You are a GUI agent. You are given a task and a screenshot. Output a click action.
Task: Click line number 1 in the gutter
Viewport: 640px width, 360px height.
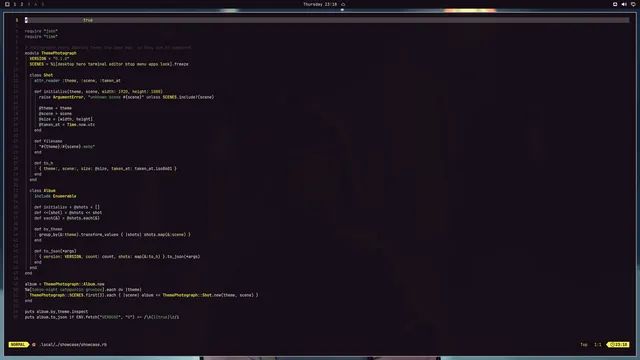point(17,20)
